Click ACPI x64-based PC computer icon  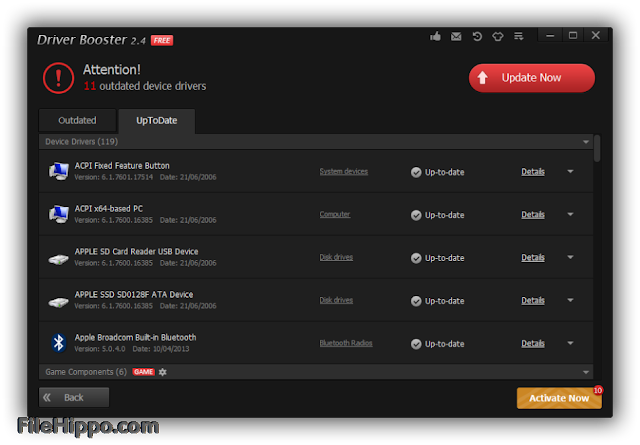(x=58, y=214)
